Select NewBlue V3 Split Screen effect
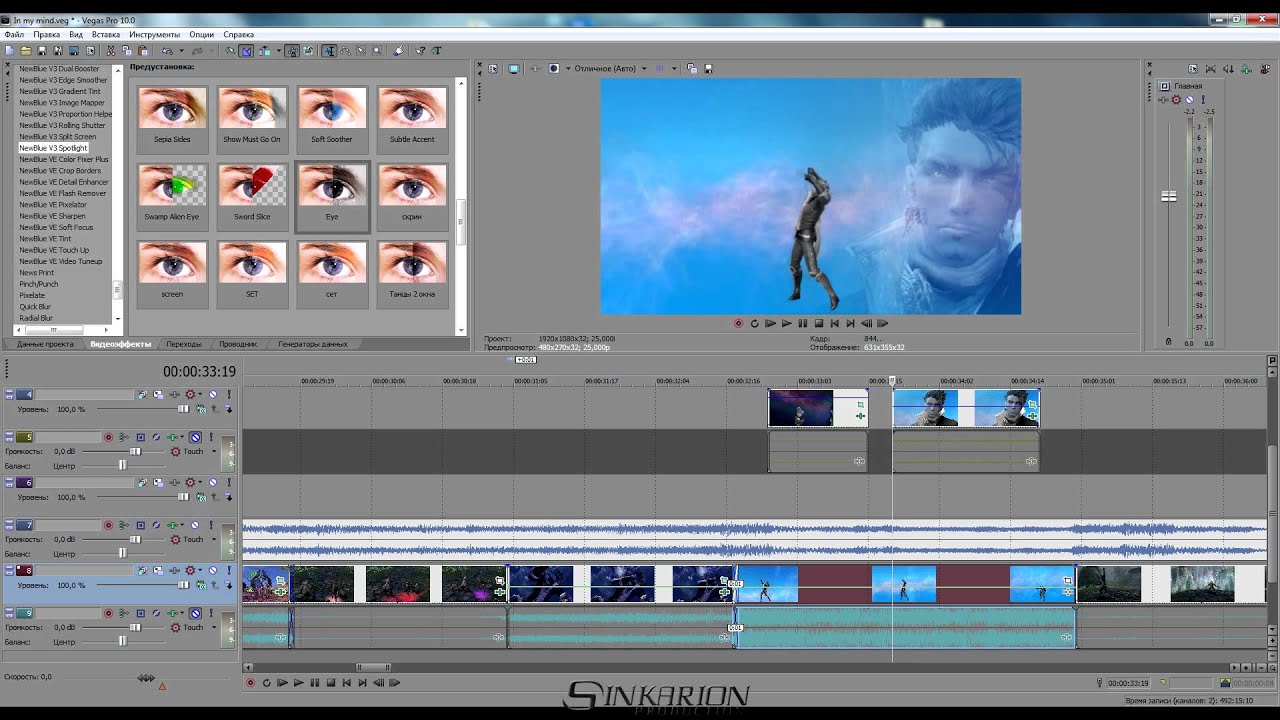This screenshot has width=1280, height=720. [x=58, y=137]
